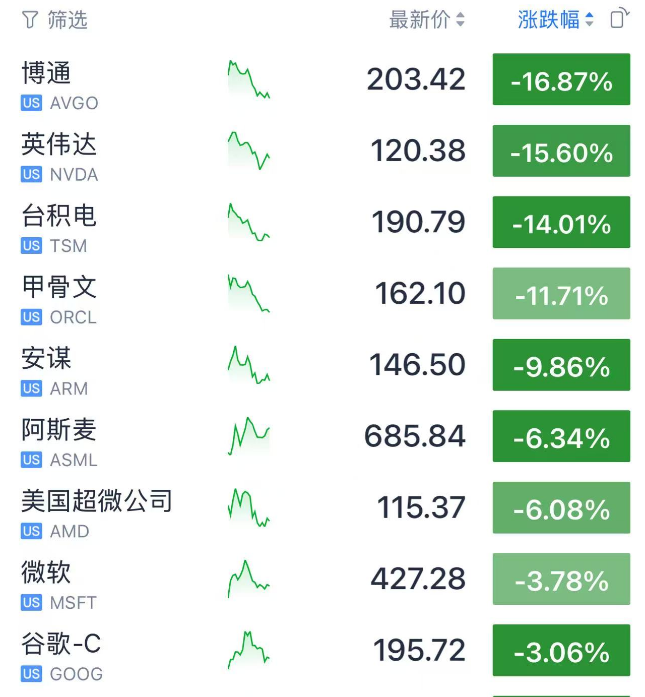Toggle the -15.60% change badge for 英伟达
The image size is (645, 697).
coord(561,152)
